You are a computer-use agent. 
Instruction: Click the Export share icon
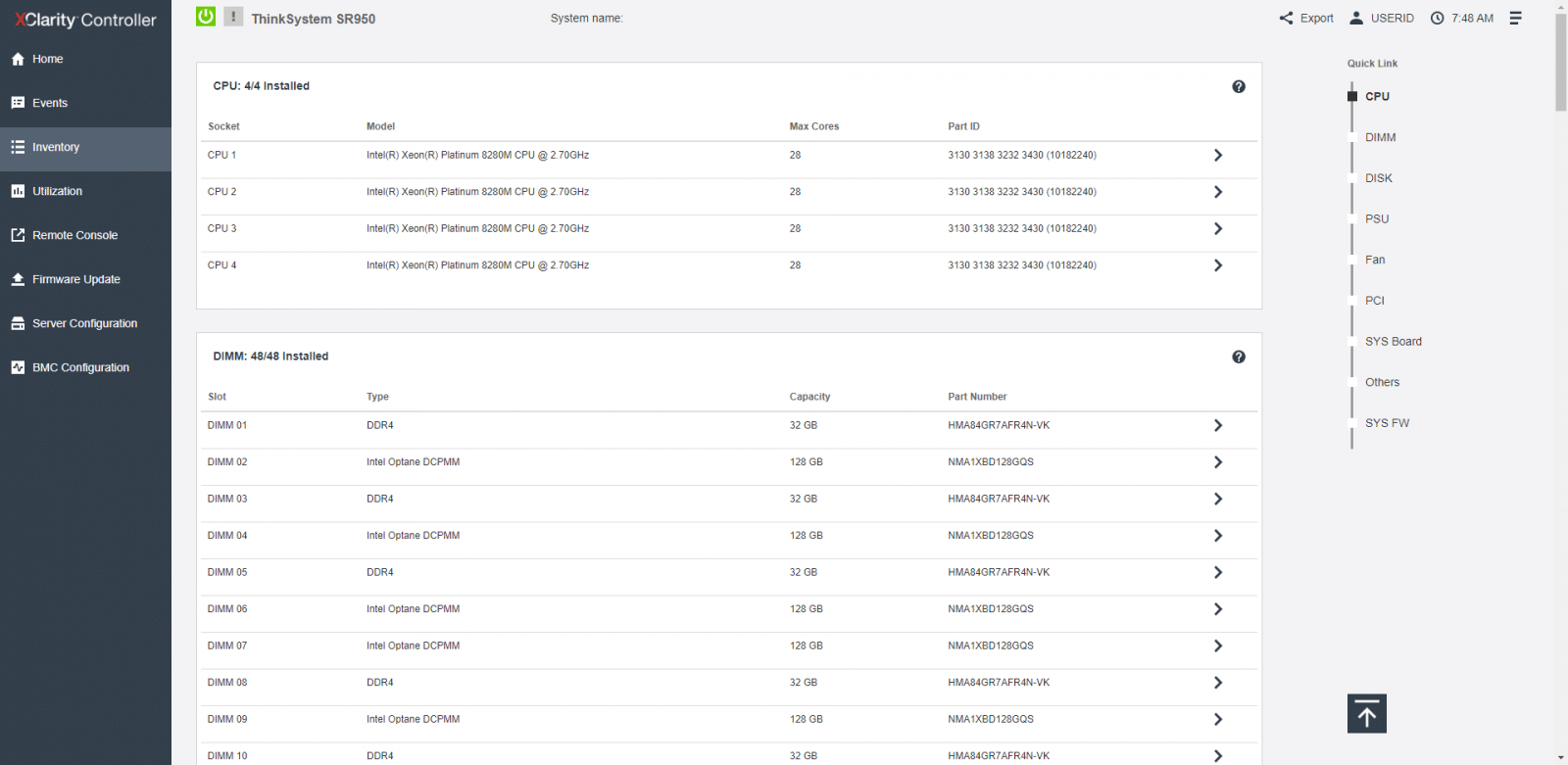pyautogui.click(x=1286, y=18)
